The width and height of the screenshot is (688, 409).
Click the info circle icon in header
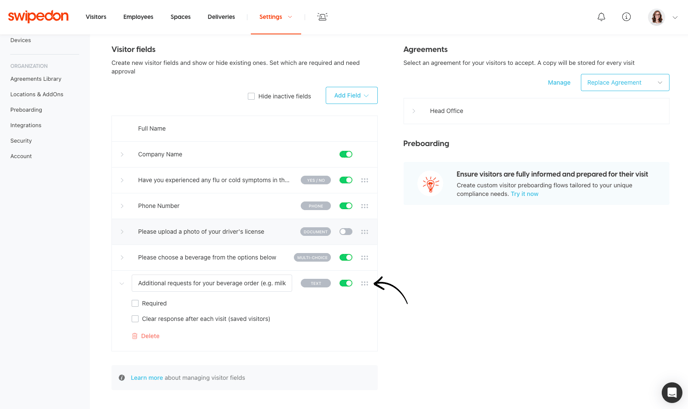pyautogui.click(x=626, y=17)
